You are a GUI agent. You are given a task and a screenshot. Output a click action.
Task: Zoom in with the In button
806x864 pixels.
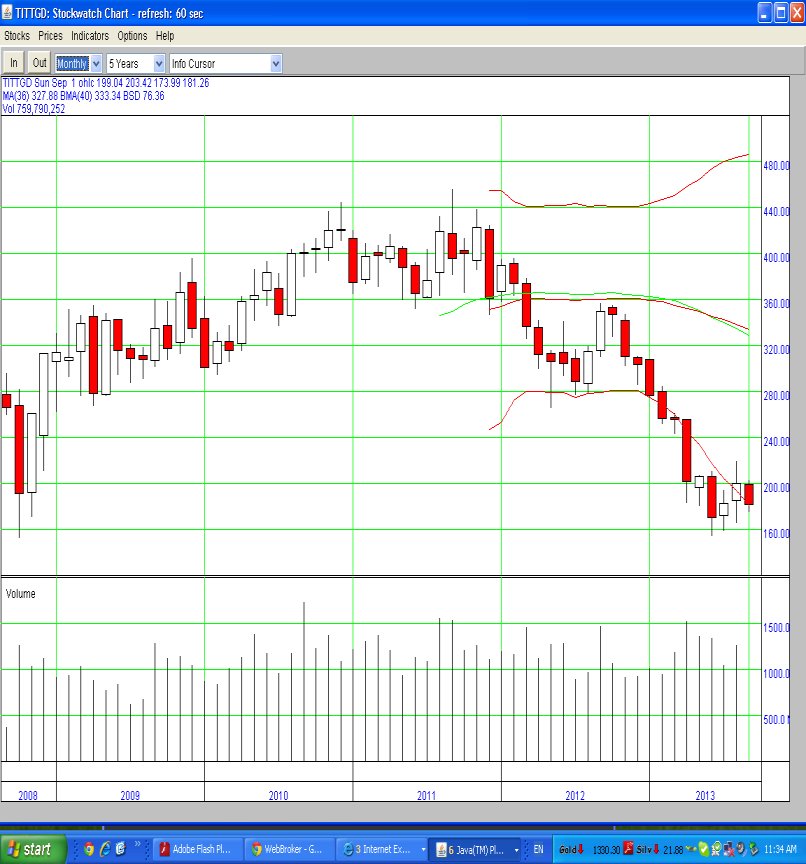pos(13,63)
